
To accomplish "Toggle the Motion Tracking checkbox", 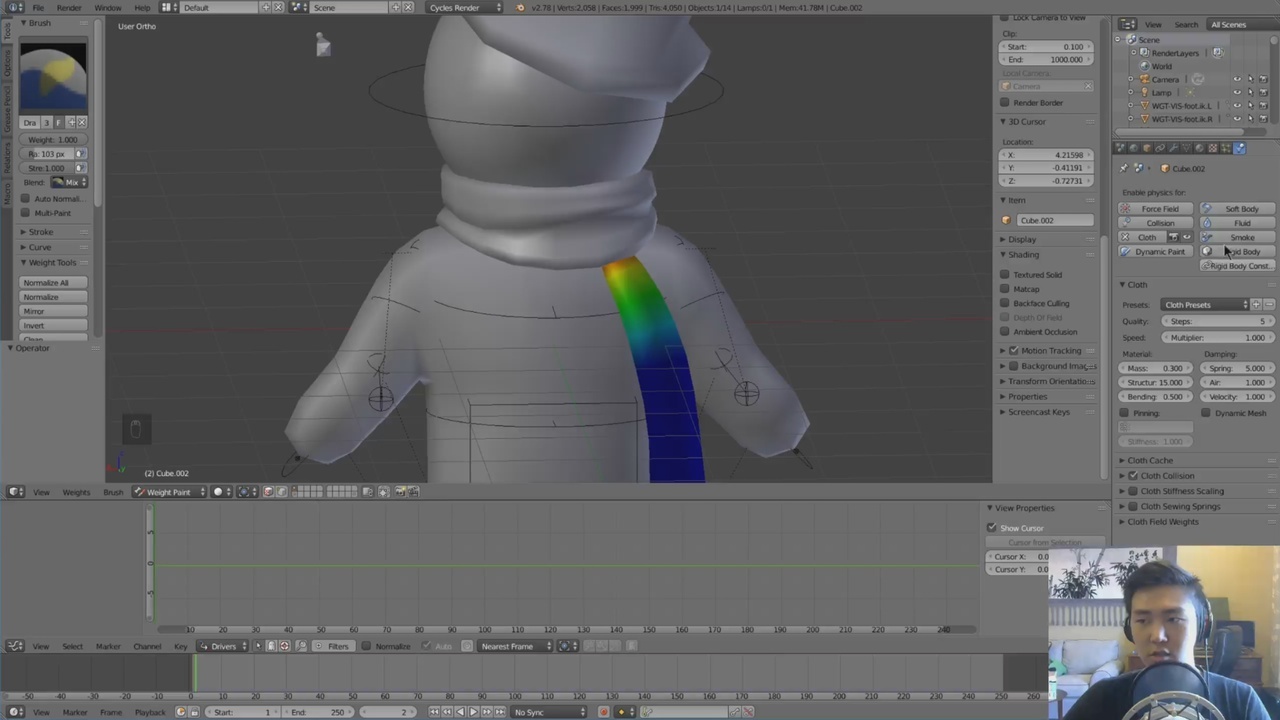I will 1014,351.
